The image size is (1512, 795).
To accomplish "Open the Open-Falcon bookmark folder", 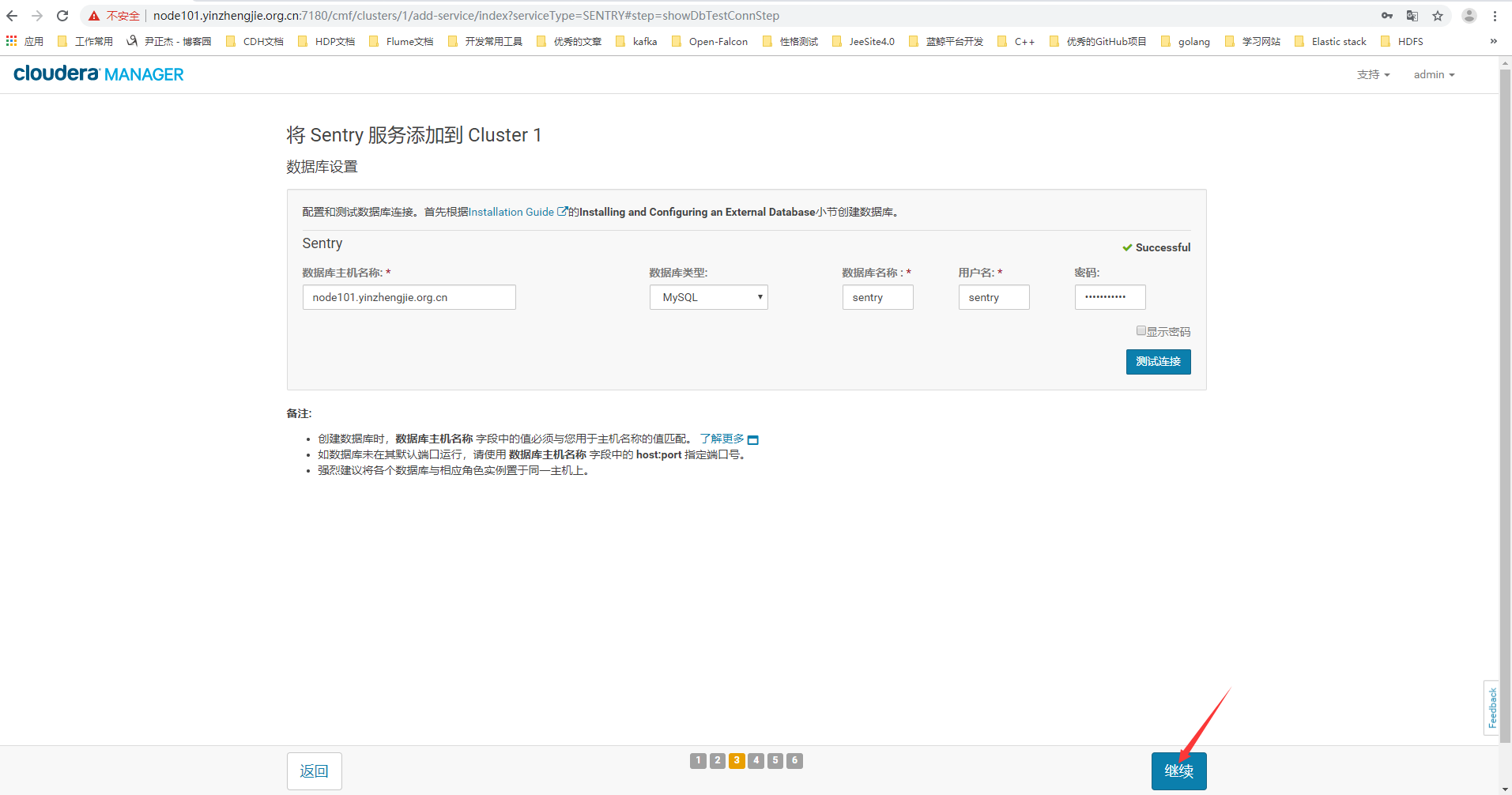I will pyautogui.click(x=710, y=41).
